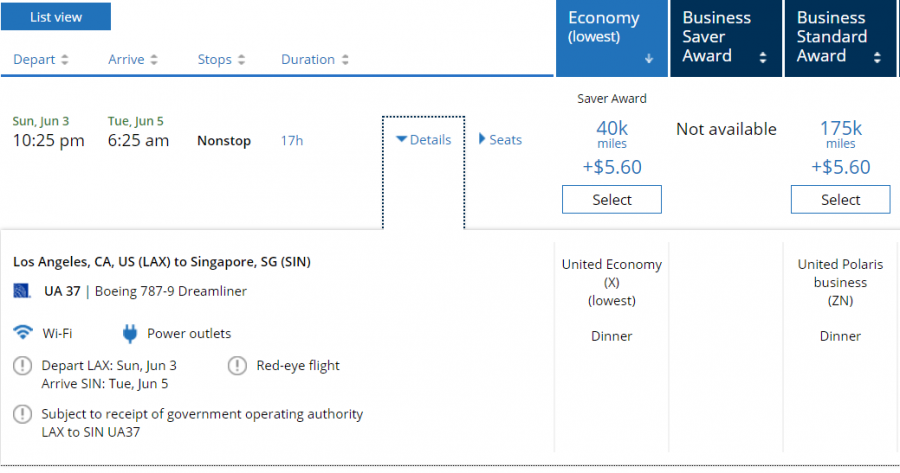Click the Business Saver Award header
Image resolution: width=900 pixels, height=473 pixels.
point(717,36)
